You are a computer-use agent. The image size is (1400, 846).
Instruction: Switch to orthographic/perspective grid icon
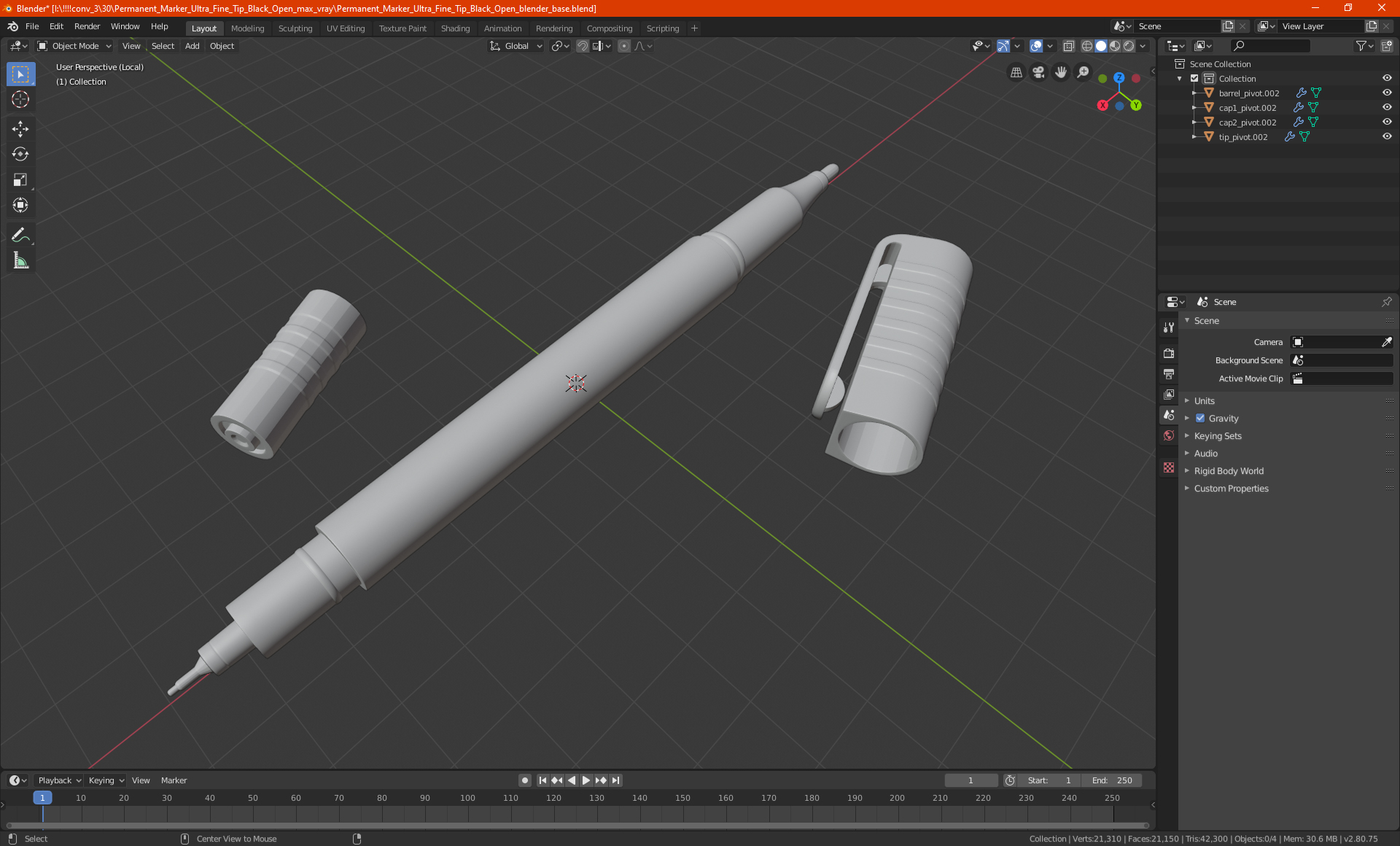1016,72
